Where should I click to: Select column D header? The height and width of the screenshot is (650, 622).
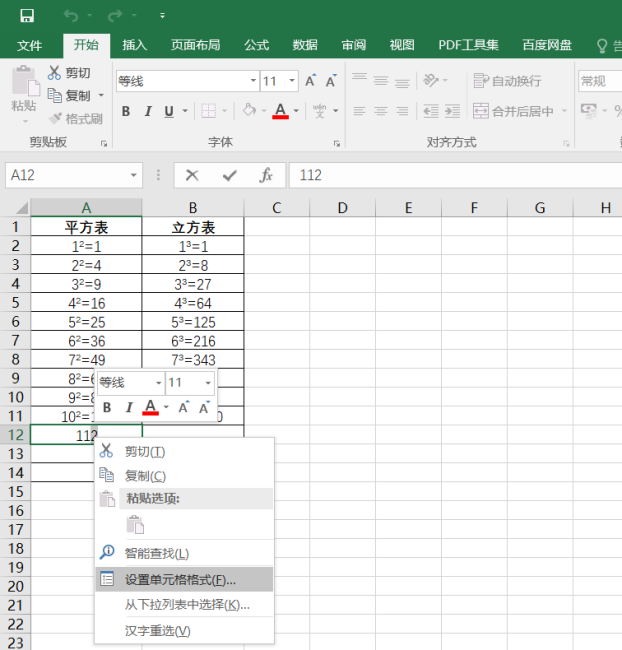point(343,207)
